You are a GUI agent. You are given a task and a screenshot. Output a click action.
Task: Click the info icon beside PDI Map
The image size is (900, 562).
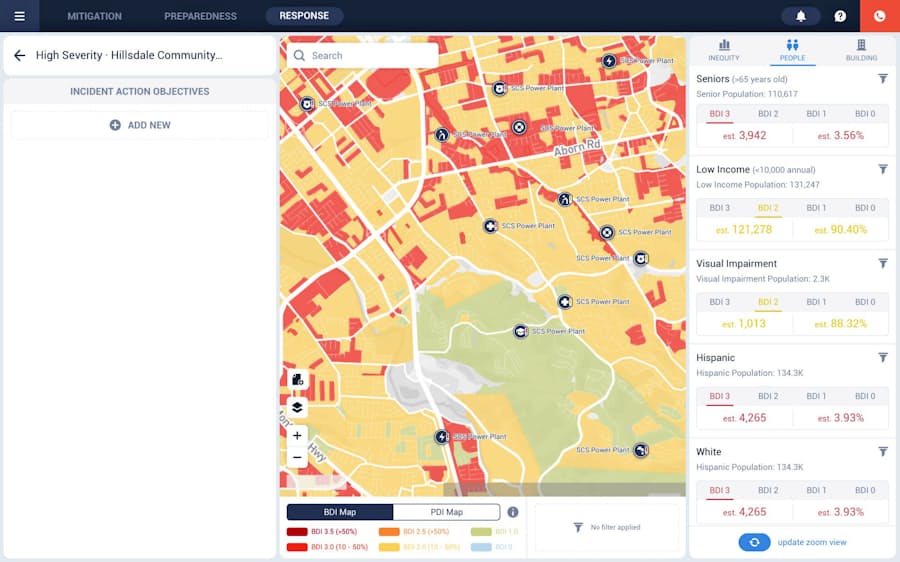(513, 512)
